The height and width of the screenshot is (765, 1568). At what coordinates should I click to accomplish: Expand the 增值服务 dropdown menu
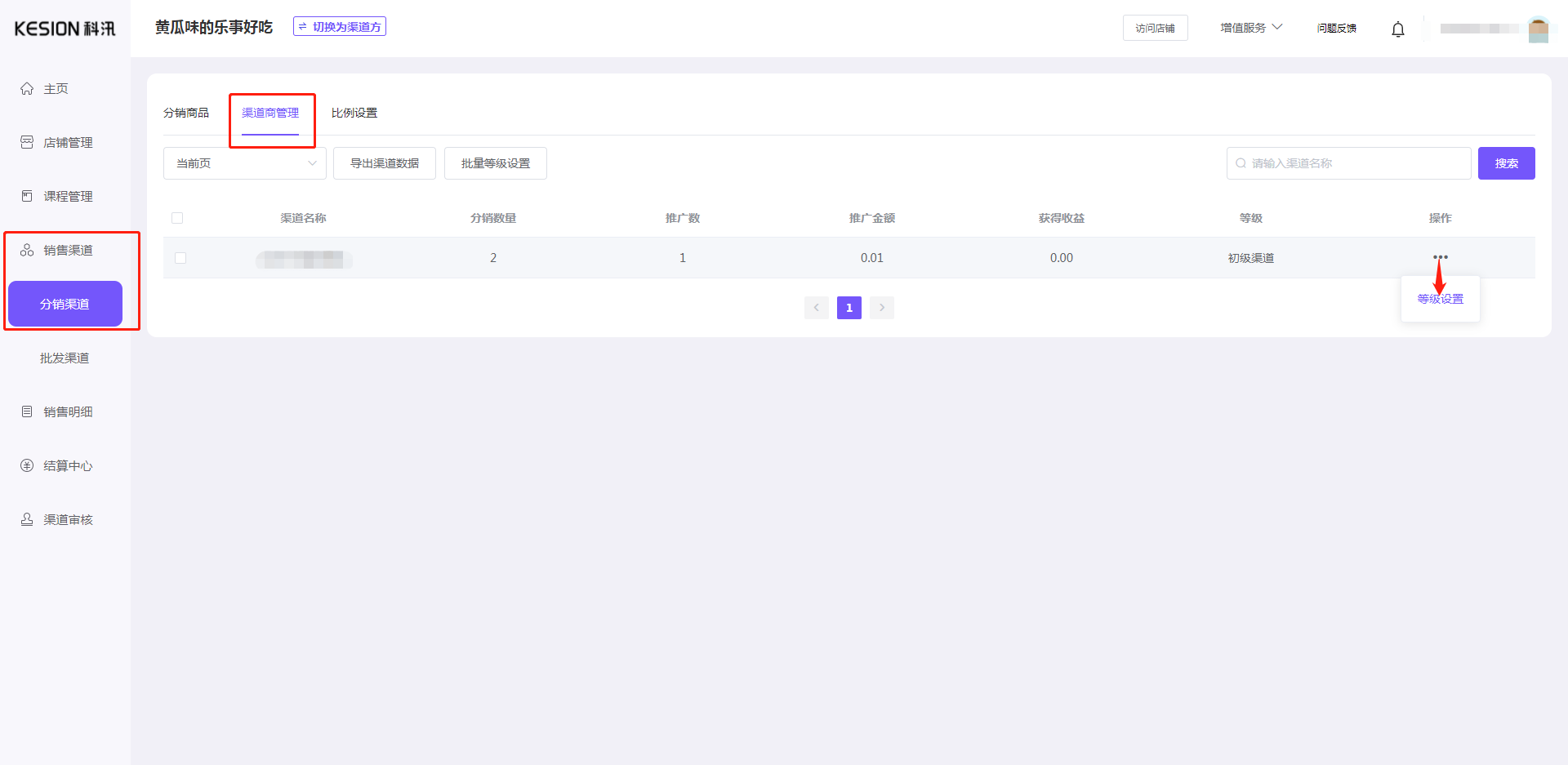(x=1250, y=28)
